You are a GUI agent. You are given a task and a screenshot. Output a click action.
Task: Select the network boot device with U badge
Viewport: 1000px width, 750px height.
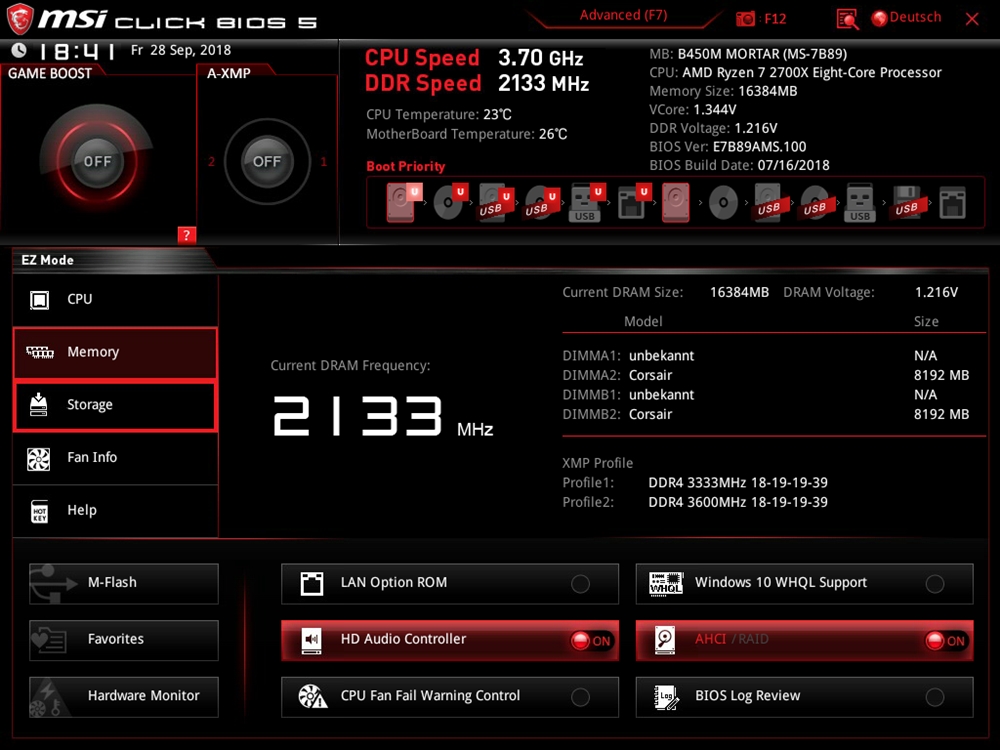(x=633, y=202)
